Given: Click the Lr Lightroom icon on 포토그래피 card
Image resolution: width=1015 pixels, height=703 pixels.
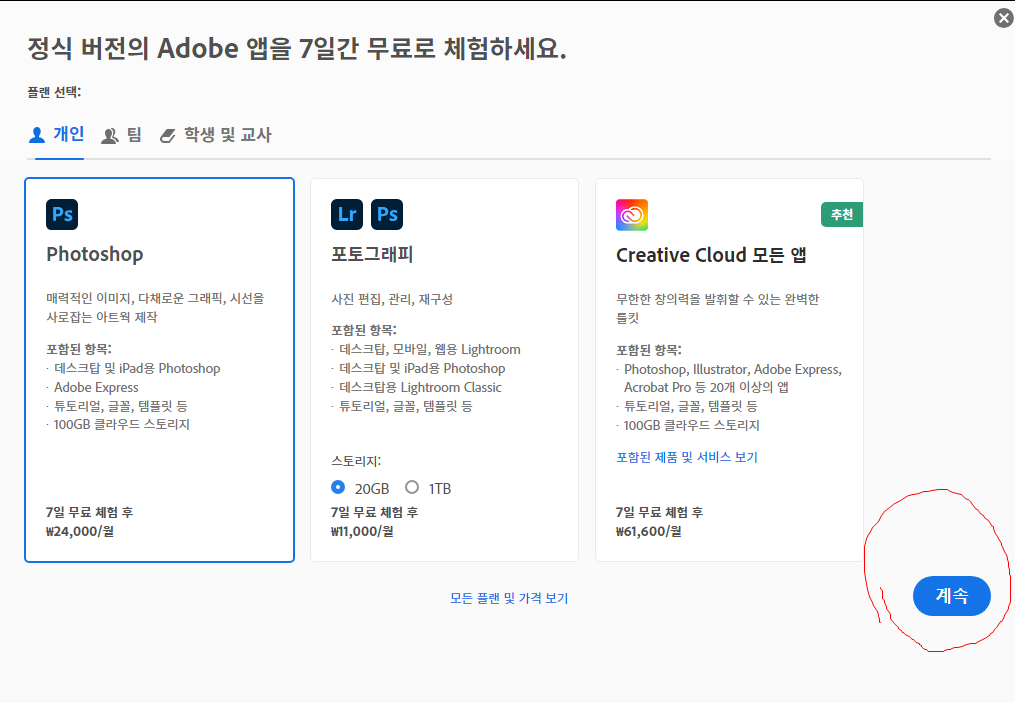Looking at the screenshot, I should coord(347,214).
